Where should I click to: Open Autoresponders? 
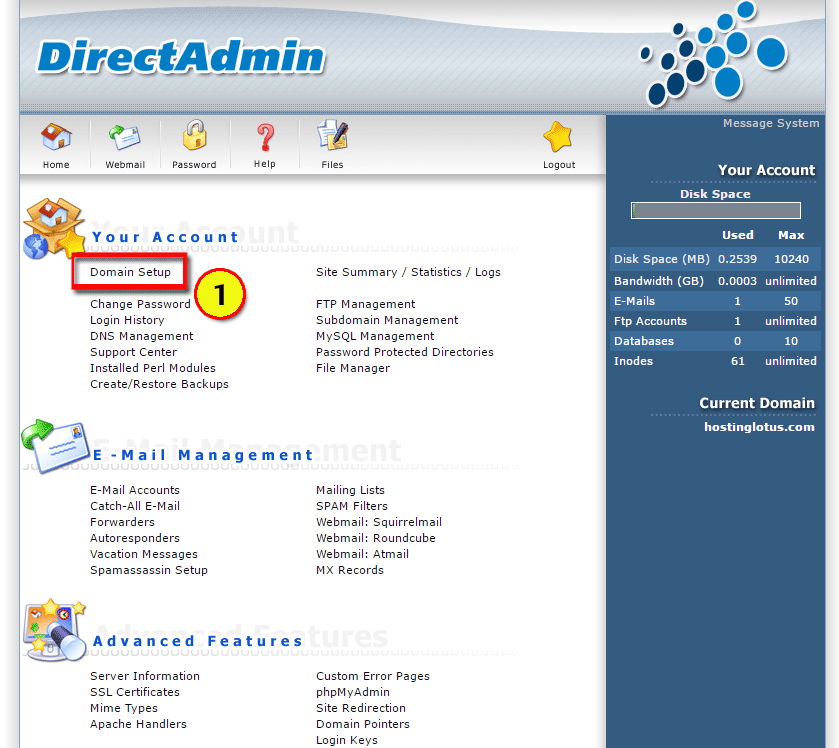(x=135, y=538)
